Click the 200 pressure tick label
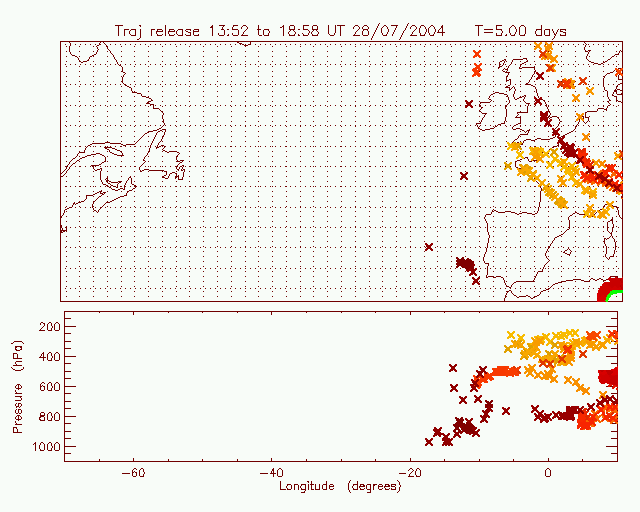 (x=49, y=327)
